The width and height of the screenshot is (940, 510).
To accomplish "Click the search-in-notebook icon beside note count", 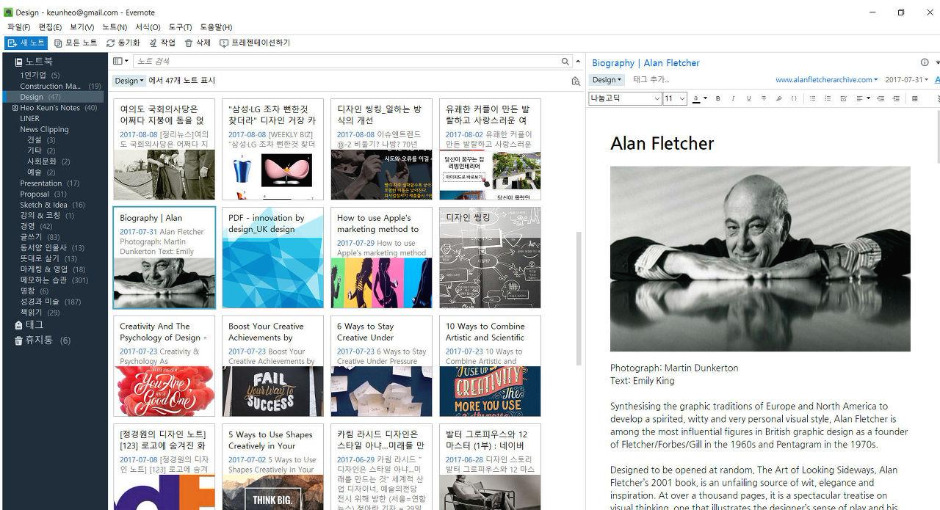I will 576,81.
